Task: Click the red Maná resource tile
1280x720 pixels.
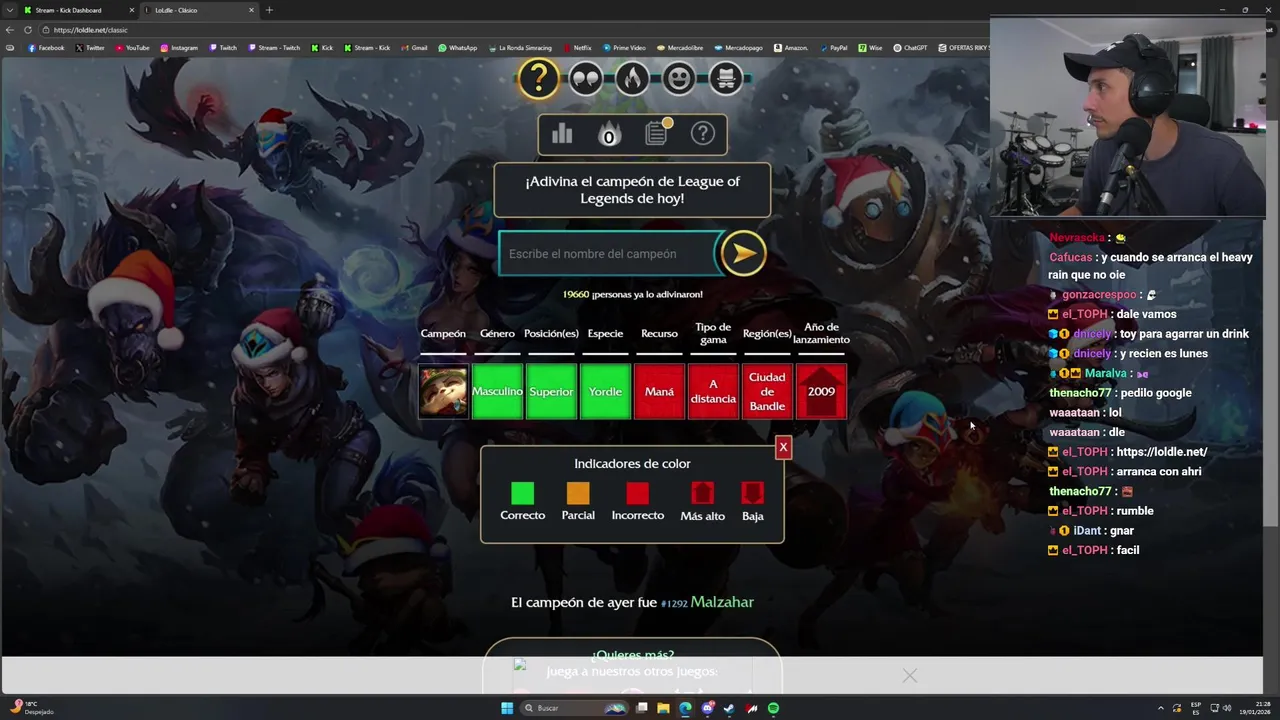Action: (659, 391)
